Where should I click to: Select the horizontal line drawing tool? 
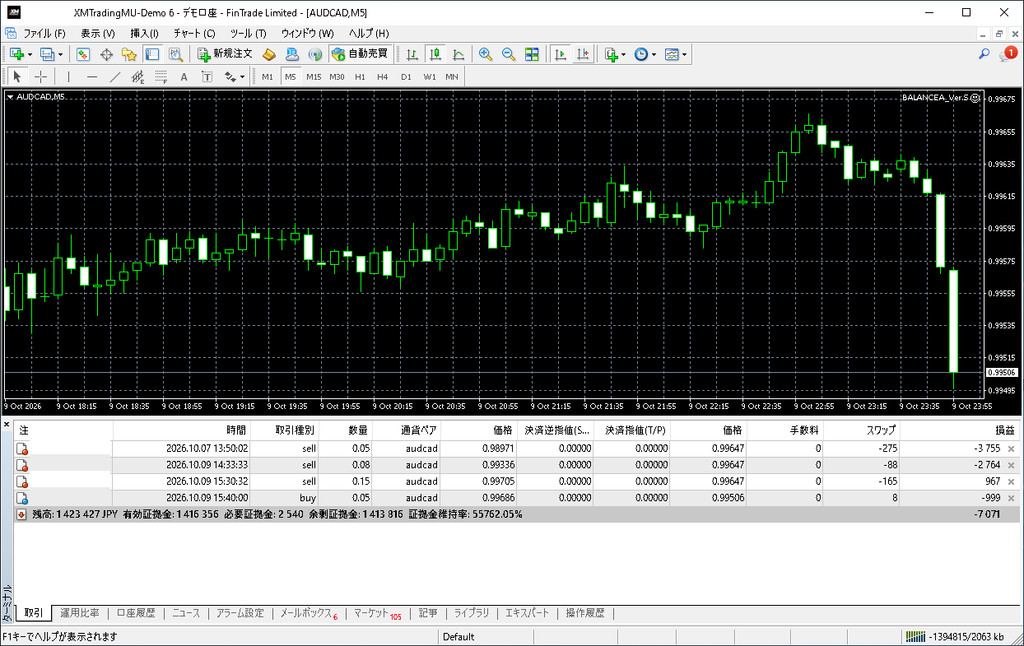(91, 76)
